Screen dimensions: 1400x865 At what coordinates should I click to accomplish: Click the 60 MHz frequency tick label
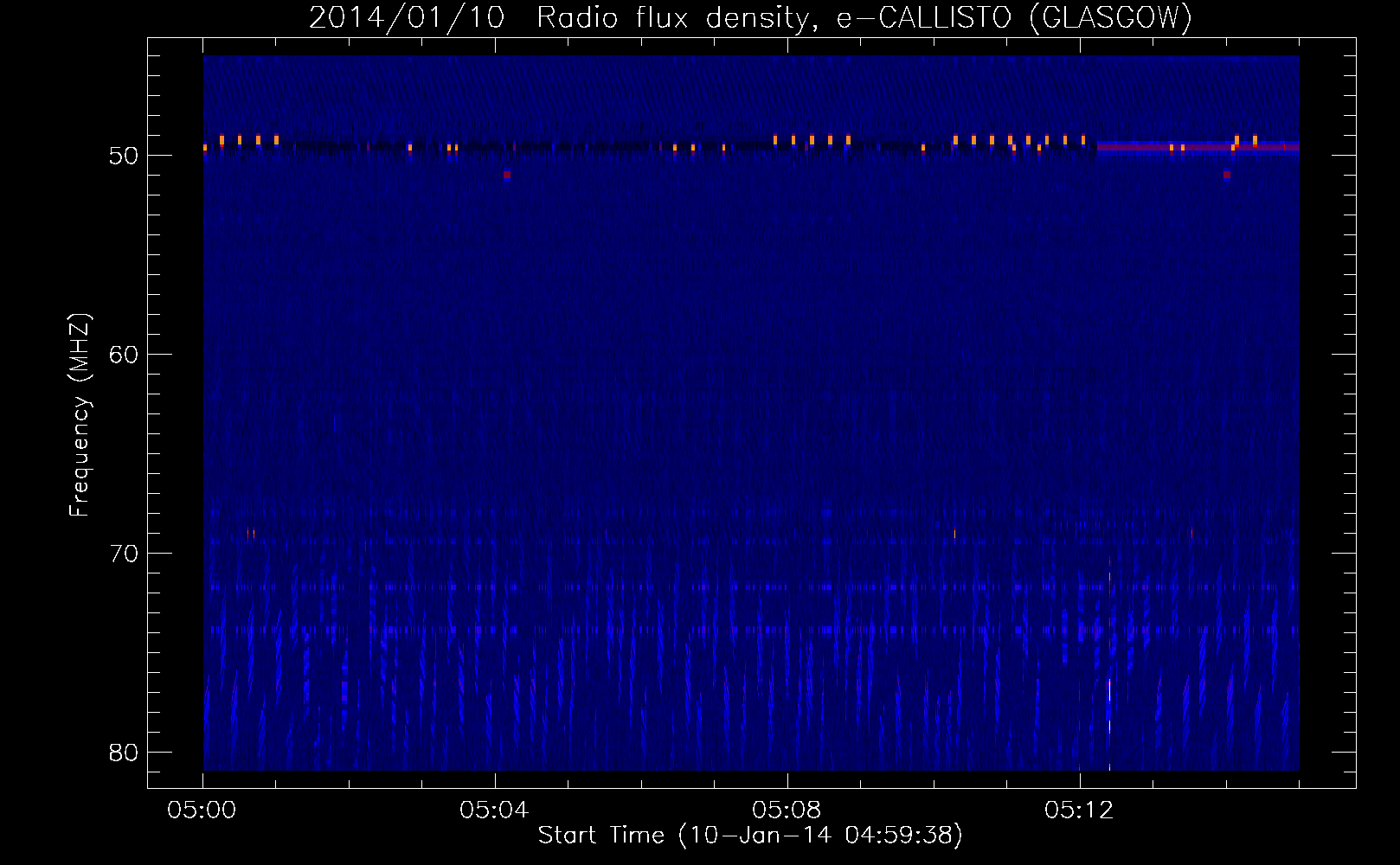point(124,355)
